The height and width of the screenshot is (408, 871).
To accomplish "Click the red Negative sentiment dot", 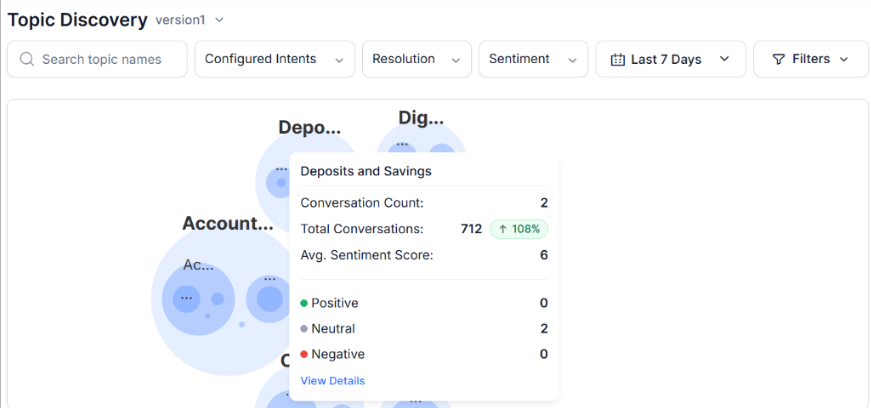I will (x=304, y=354).
